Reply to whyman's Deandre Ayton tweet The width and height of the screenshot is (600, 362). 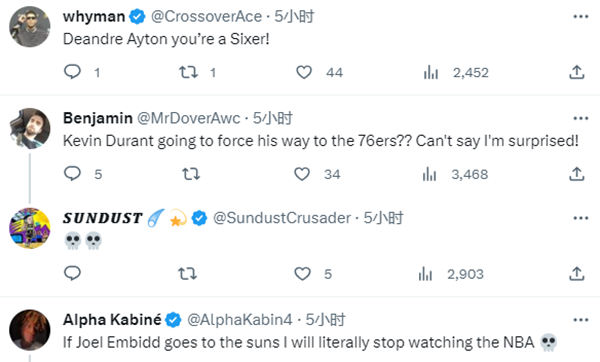click(x=72, y=72)
